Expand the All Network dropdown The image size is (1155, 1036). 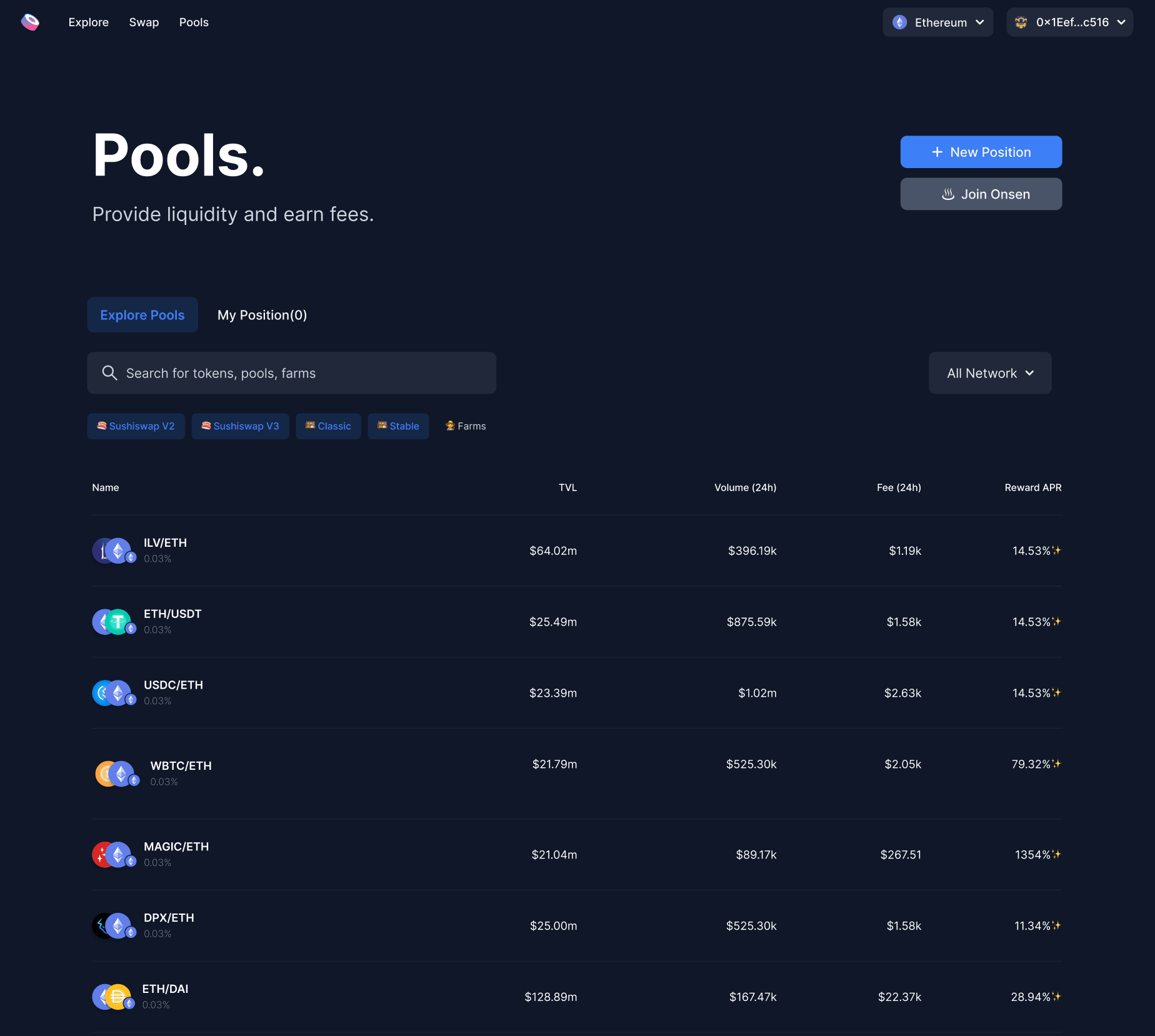point(990,373)
